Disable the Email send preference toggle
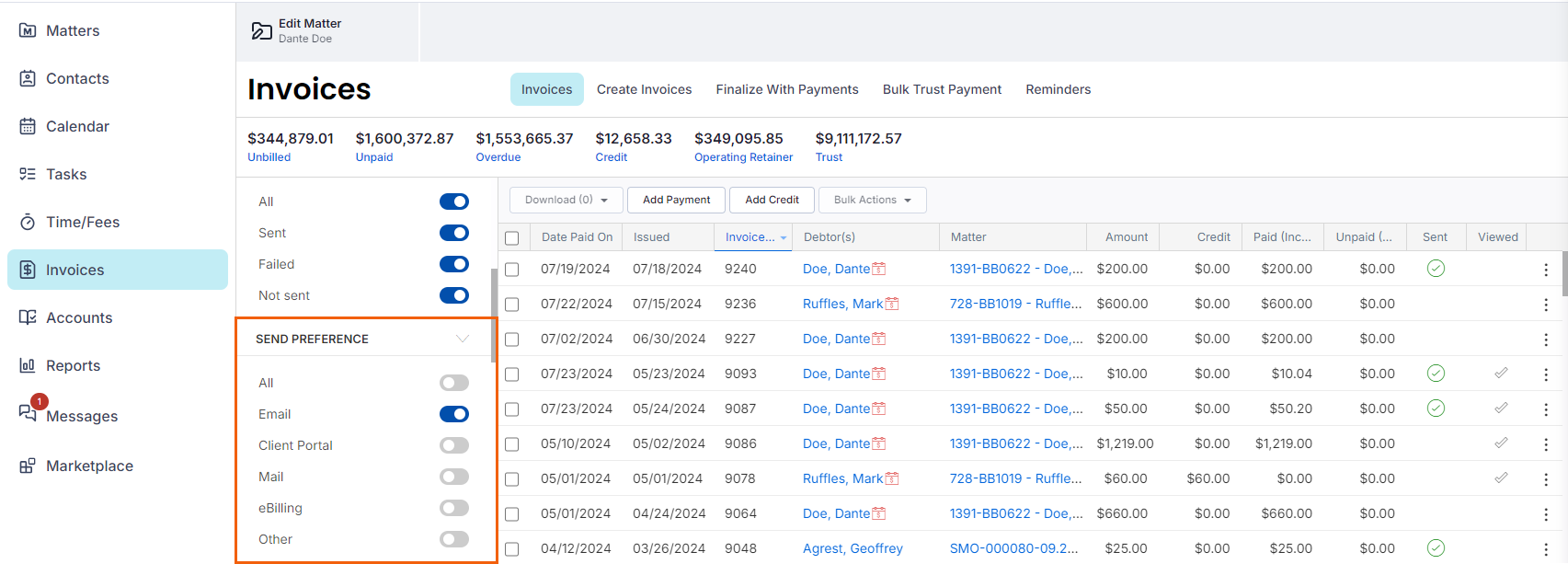Screen dimensions: 1568x564 (x=454, y=414)
